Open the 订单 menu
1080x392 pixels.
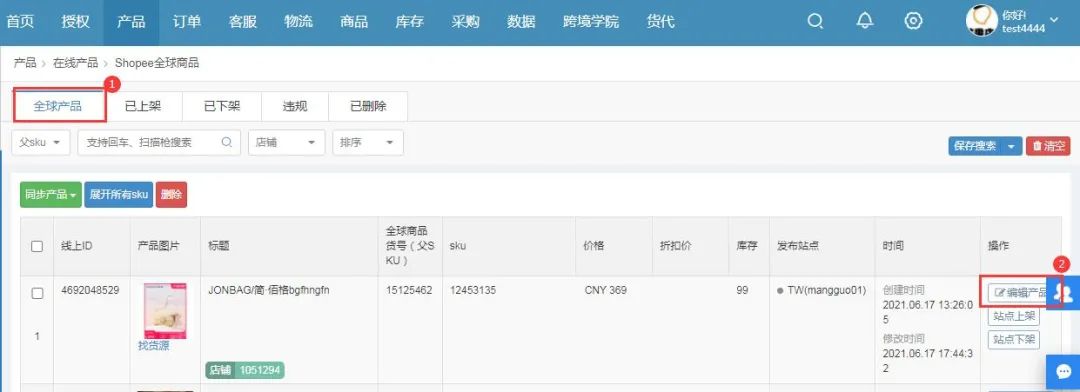pyautogui.click(x=187, y=21)
